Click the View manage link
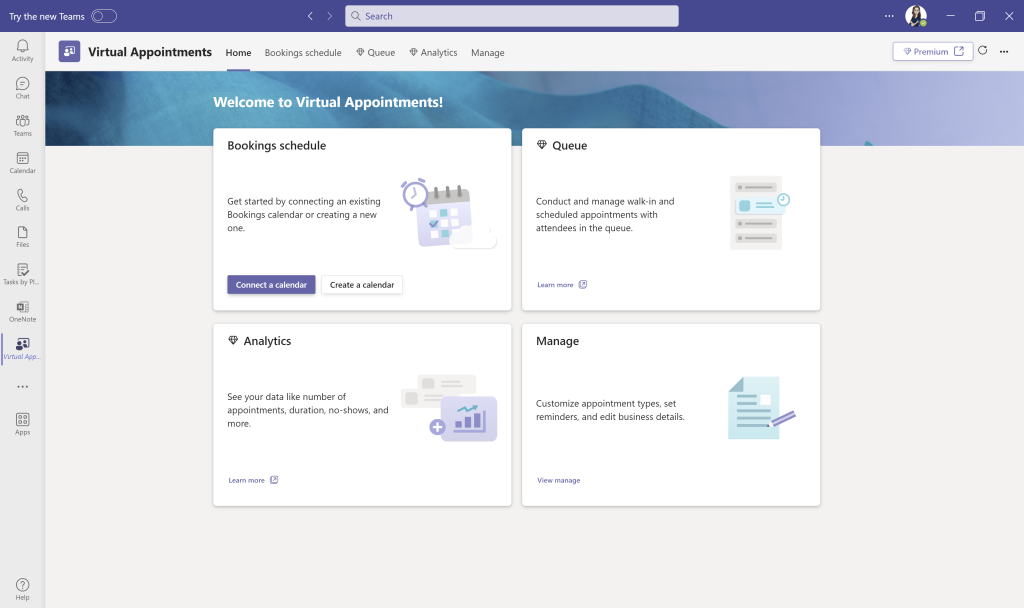The height and width of the screenshot is (608, 1024). 558,481
